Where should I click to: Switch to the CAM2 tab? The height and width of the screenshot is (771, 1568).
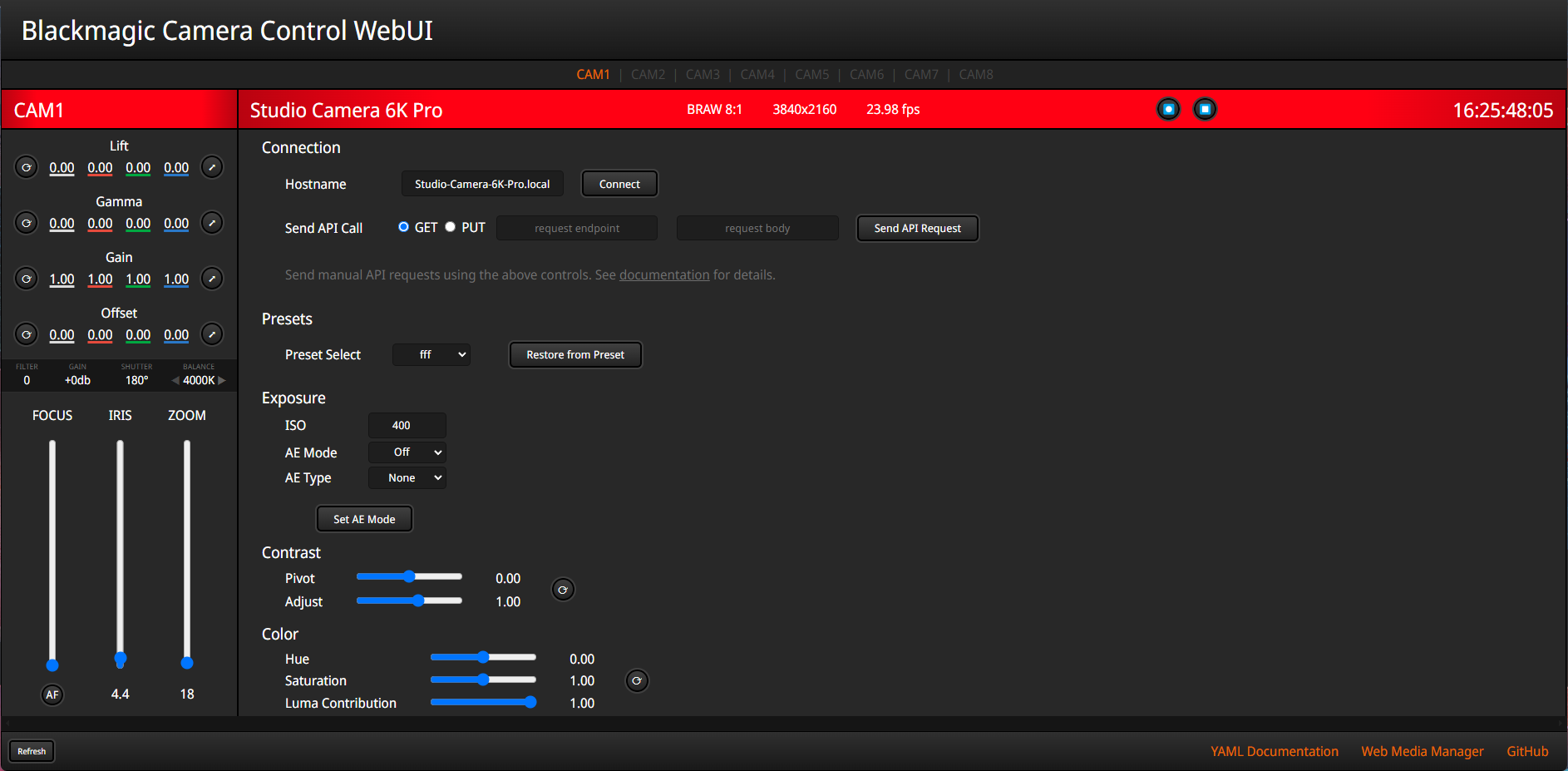[648, 75]
